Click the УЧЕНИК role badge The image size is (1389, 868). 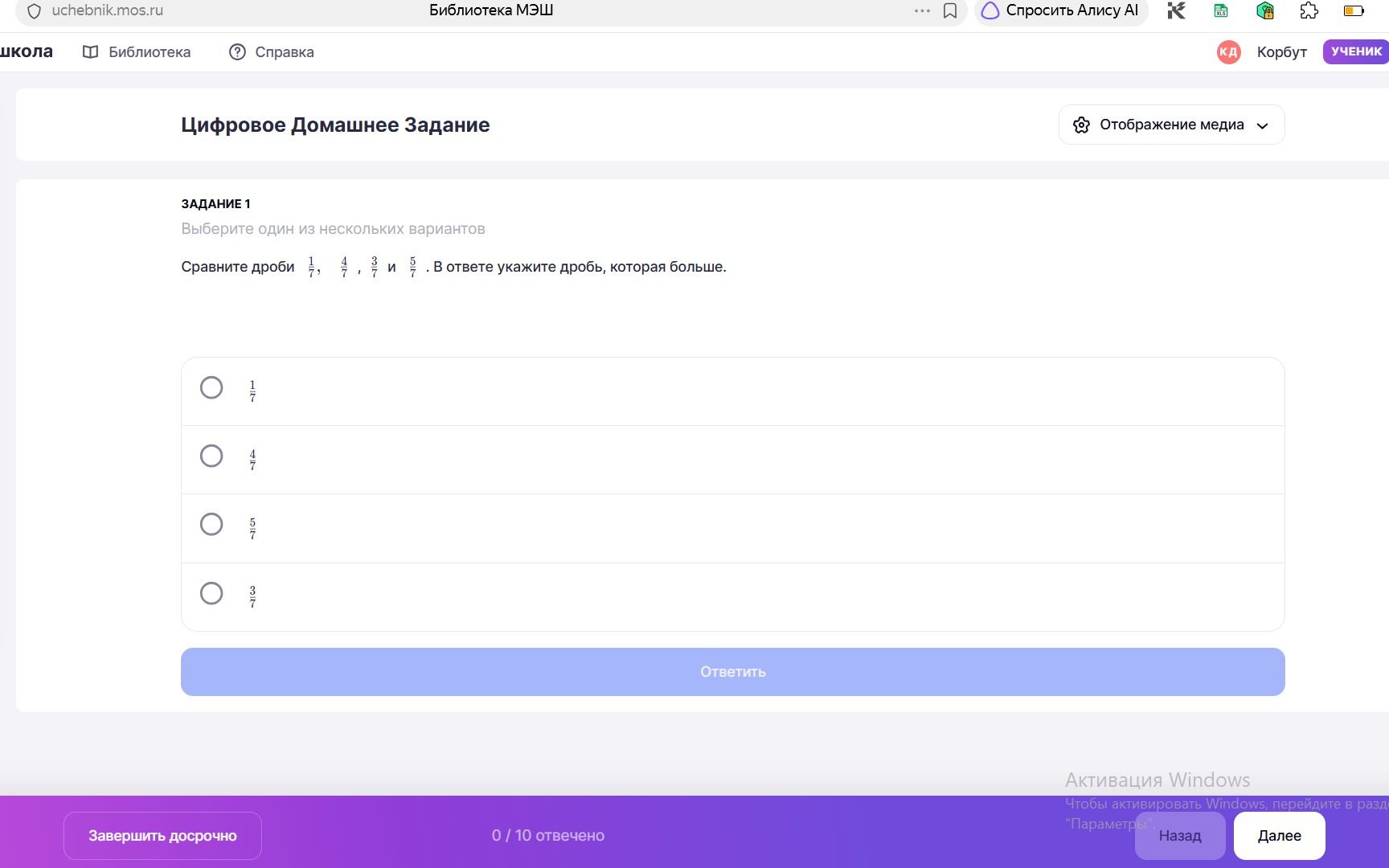[x=1356, y=51]
